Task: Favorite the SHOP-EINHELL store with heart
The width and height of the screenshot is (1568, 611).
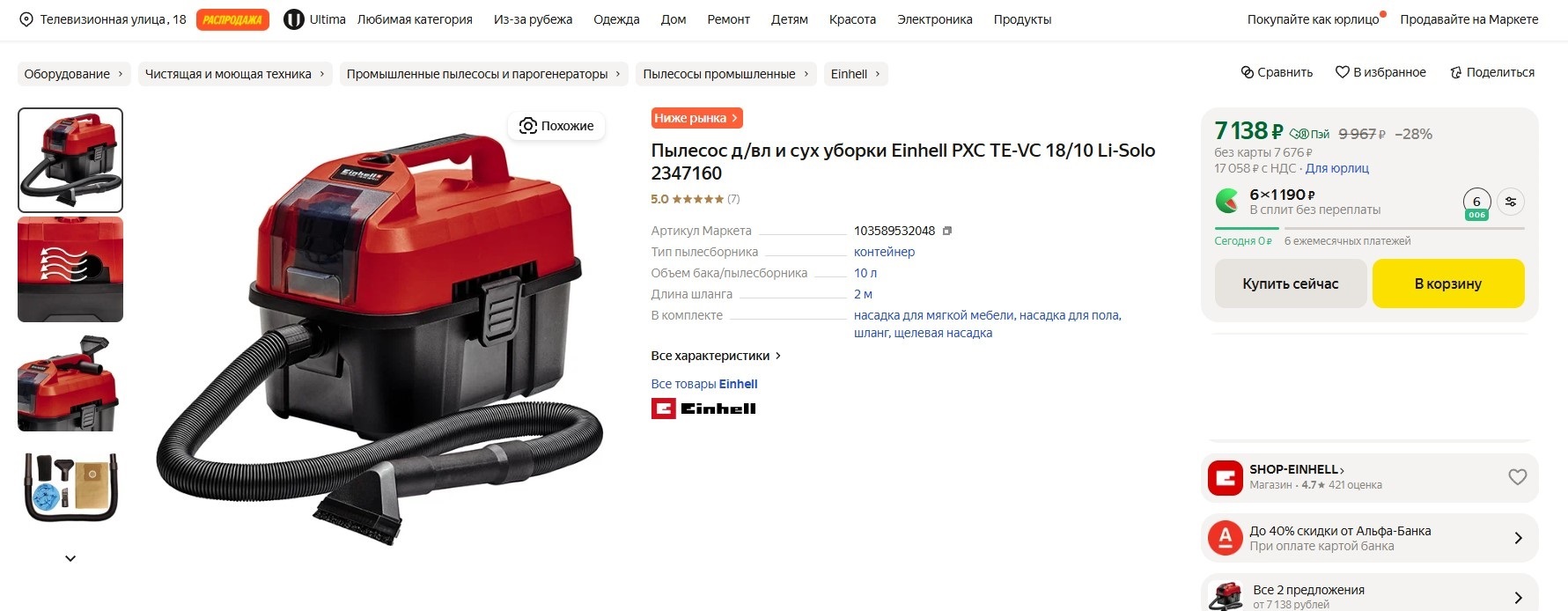Action: [x=1518, y=476]
